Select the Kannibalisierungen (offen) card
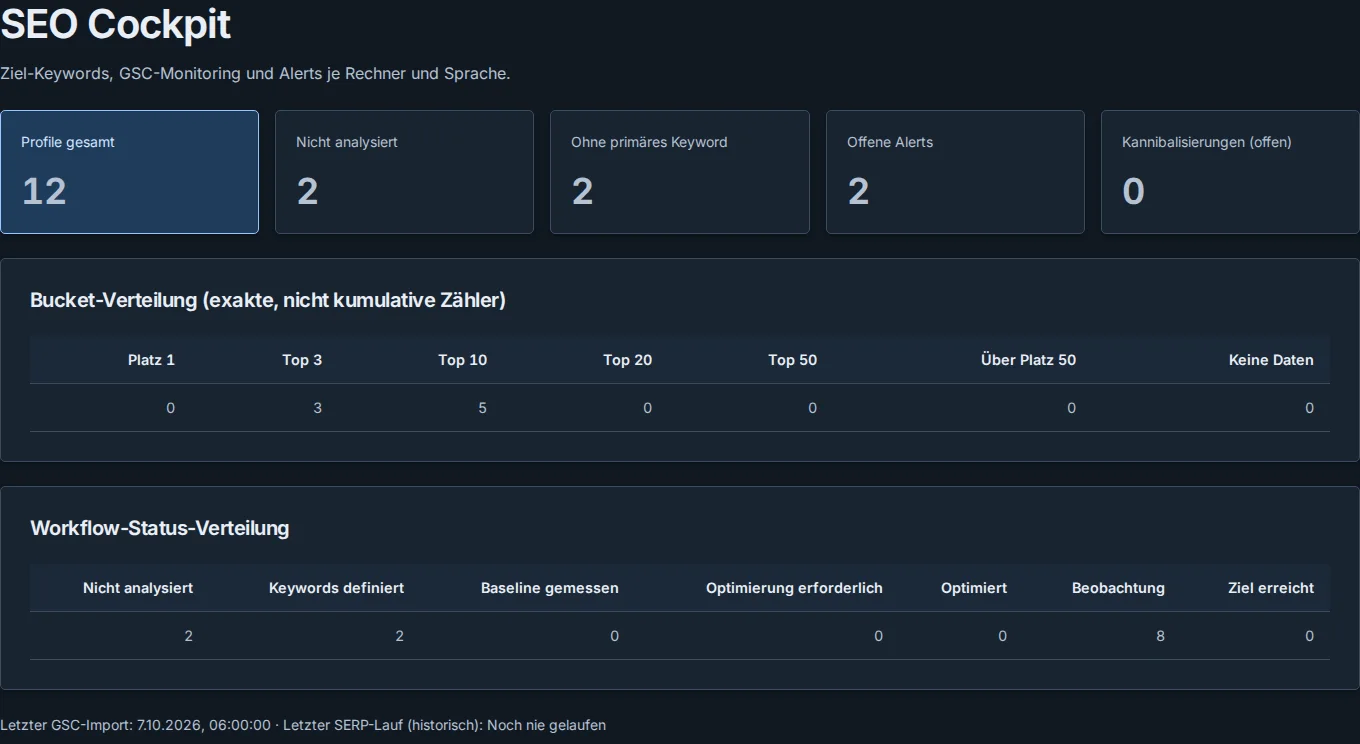 pyautogui.click(x=1230, y=172)
